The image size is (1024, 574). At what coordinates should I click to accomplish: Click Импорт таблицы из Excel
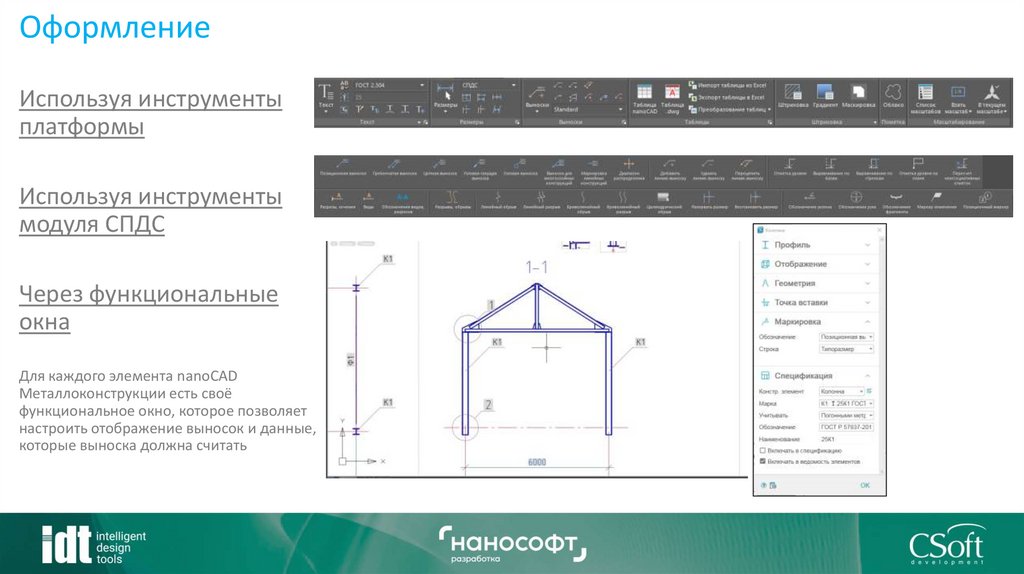(728, 86)
